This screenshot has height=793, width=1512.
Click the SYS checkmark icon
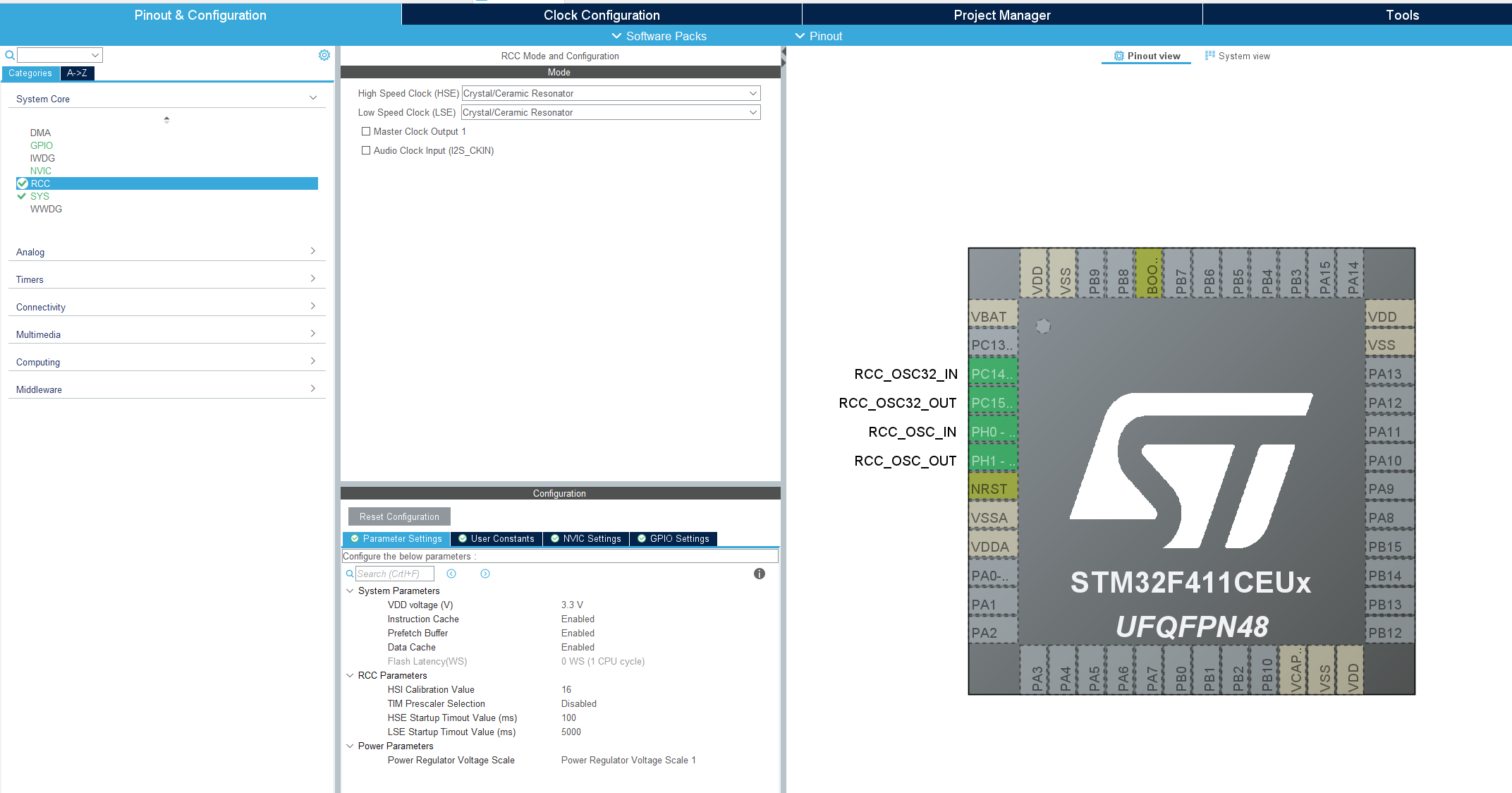pos(22,196)
